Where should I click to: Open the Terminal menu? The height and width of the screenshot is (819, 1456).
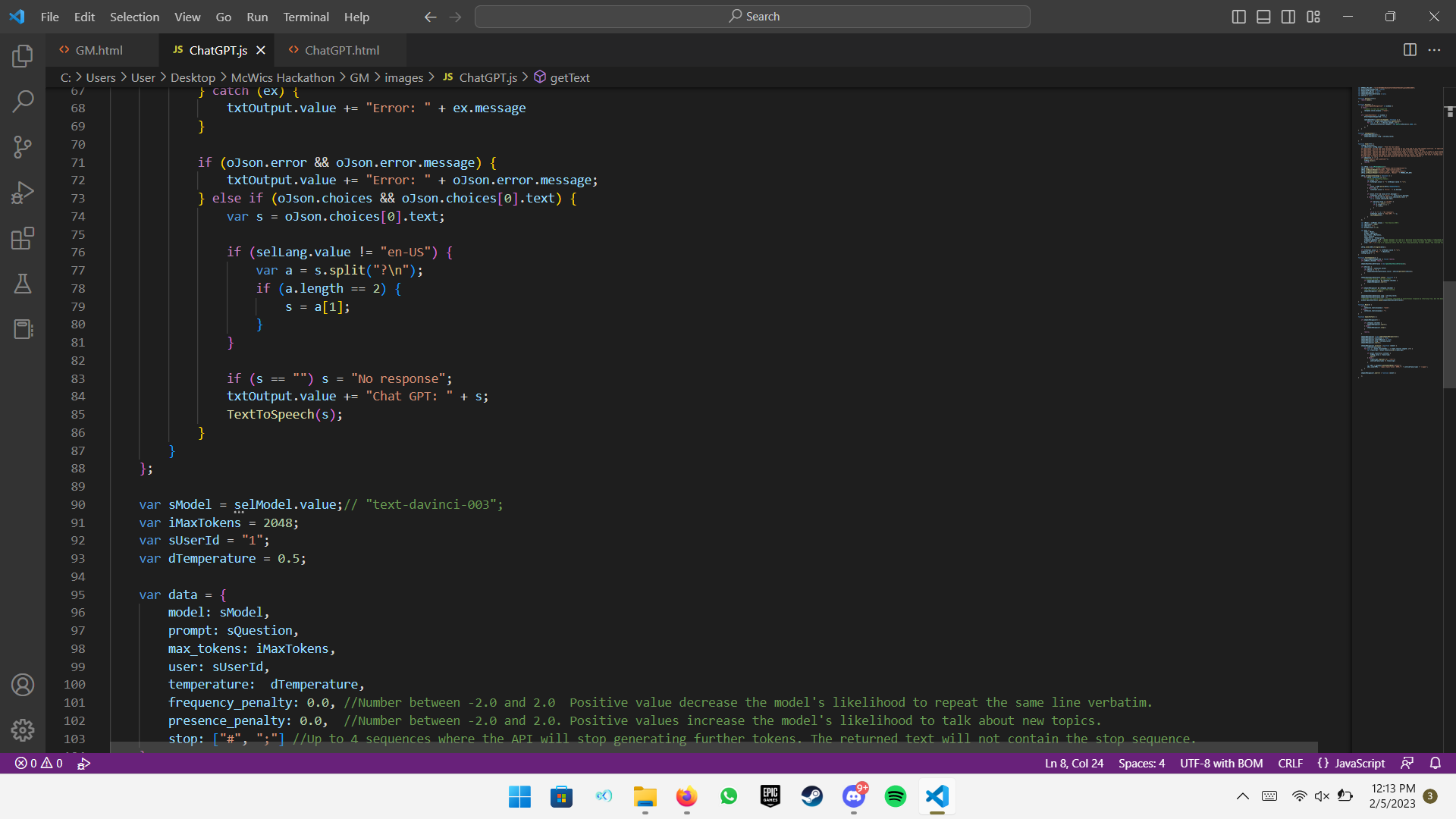pyautogui.click(x=306, y=17)
